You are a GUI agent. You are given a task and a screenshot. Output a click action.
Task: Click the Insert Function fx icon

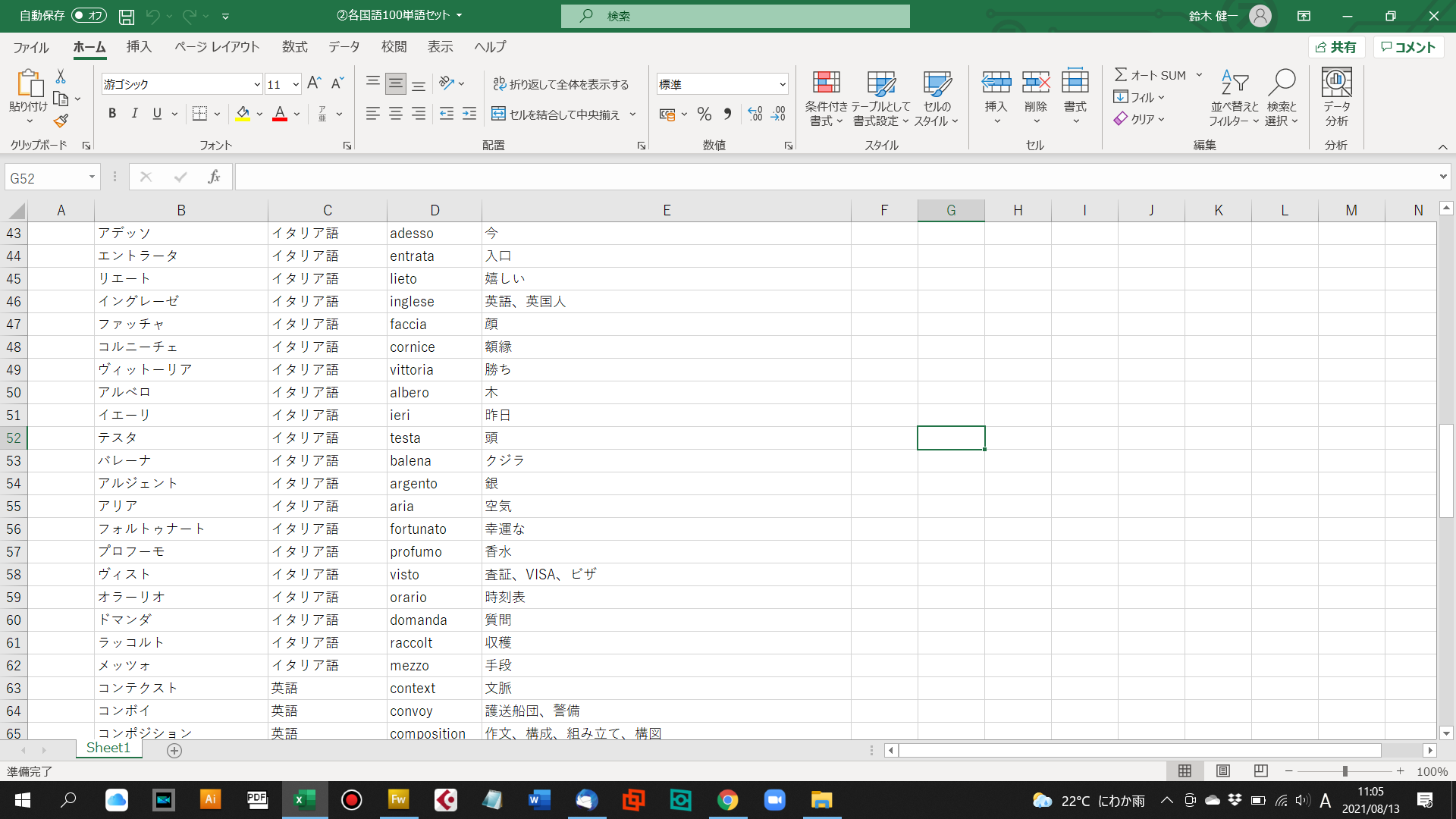click(214, 177)
